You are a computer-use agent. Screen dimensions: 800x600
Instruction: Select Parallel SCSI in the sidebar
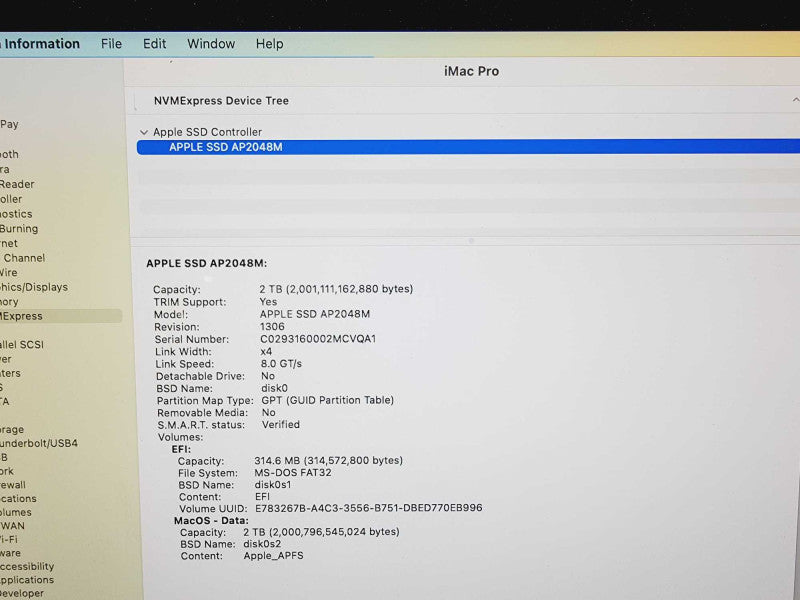point(22,344)
